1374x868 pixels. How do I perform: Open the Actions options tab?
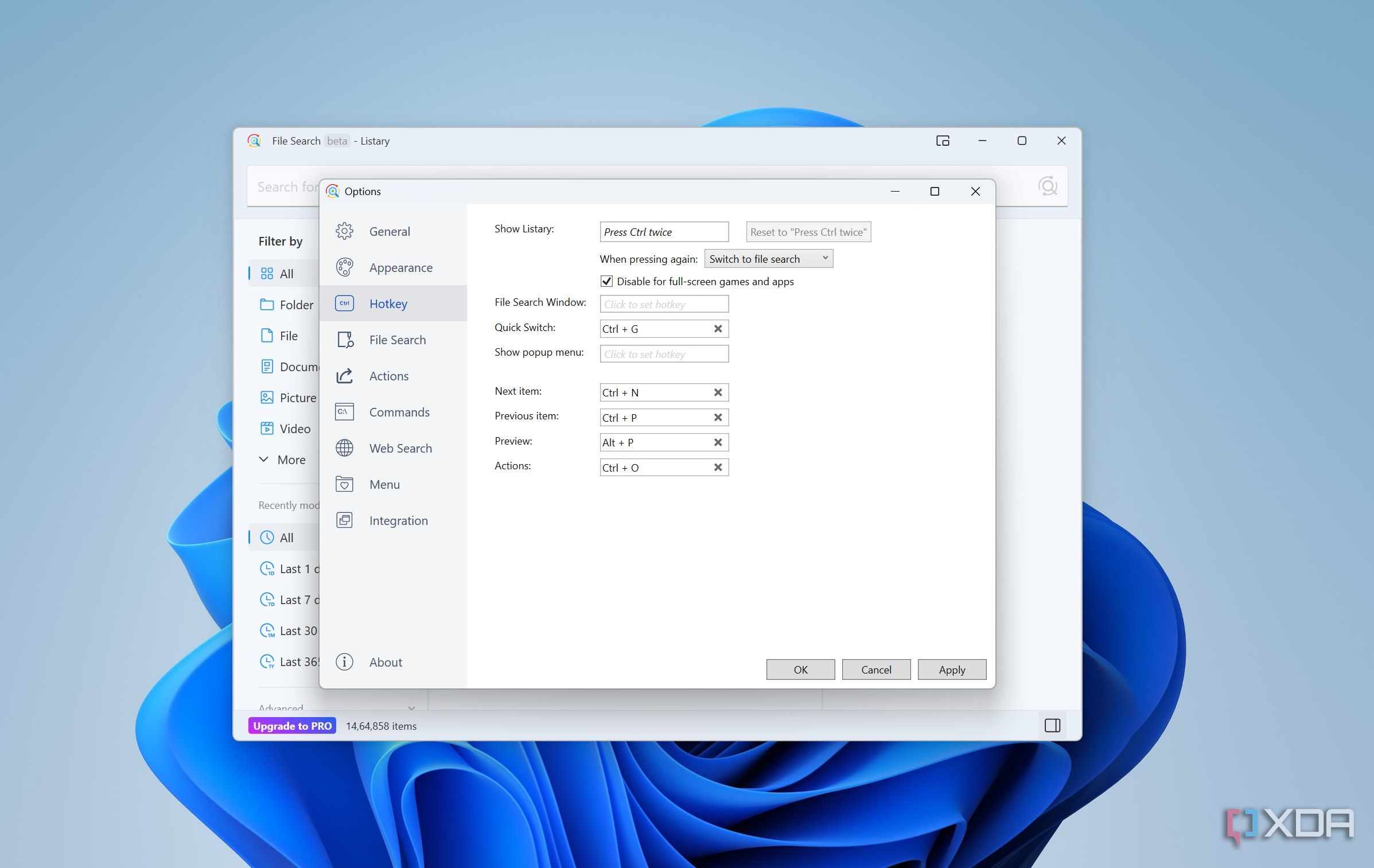[x=393, y=376]
